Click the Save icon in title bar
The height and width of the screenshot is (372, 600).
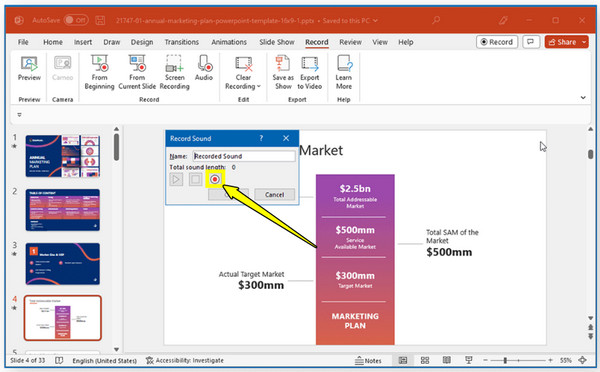click(100, 20)
